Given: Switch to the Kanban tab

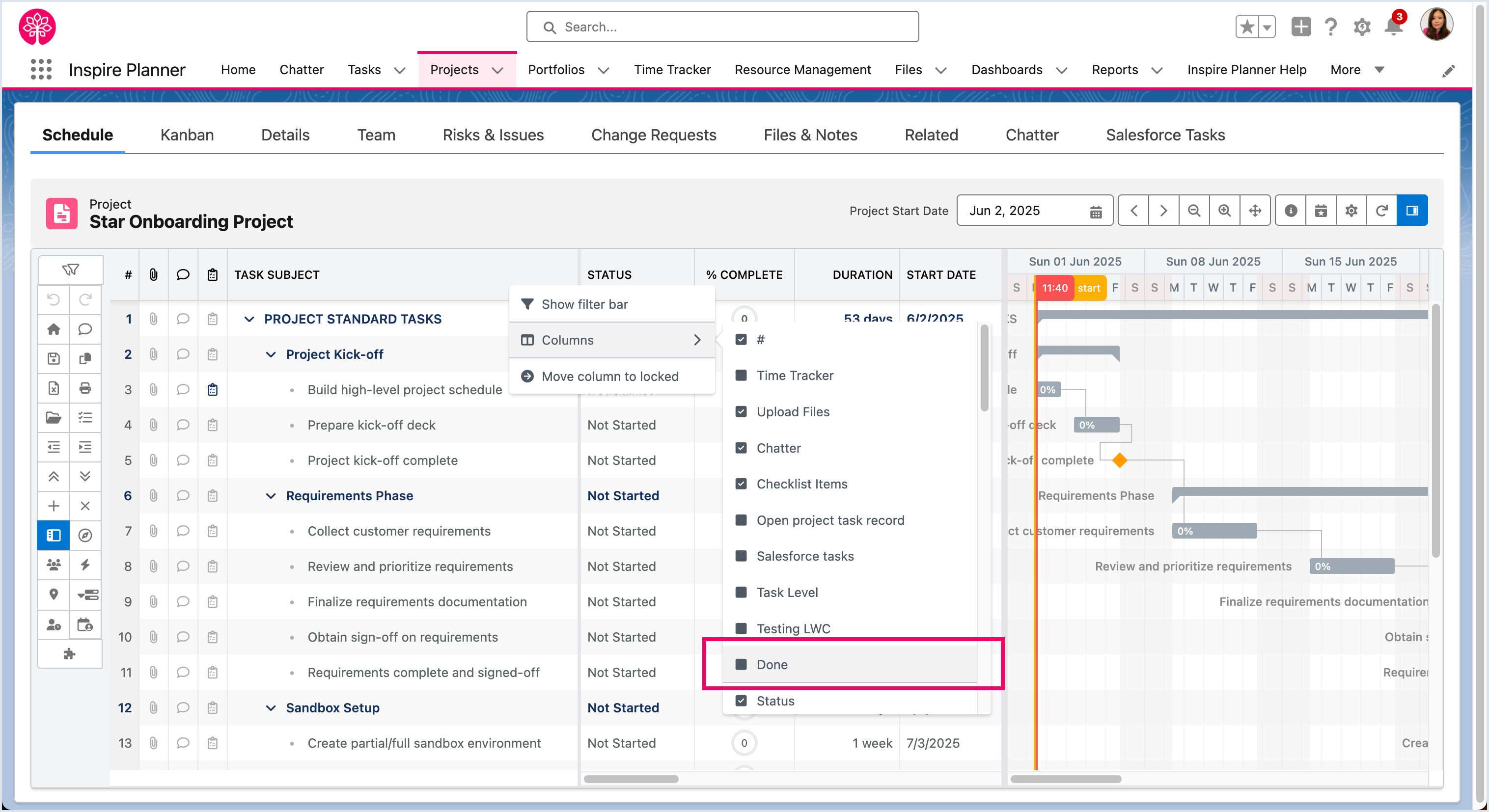Looking at the screenshot, I should pyautogui.click(x=187, y=135).
